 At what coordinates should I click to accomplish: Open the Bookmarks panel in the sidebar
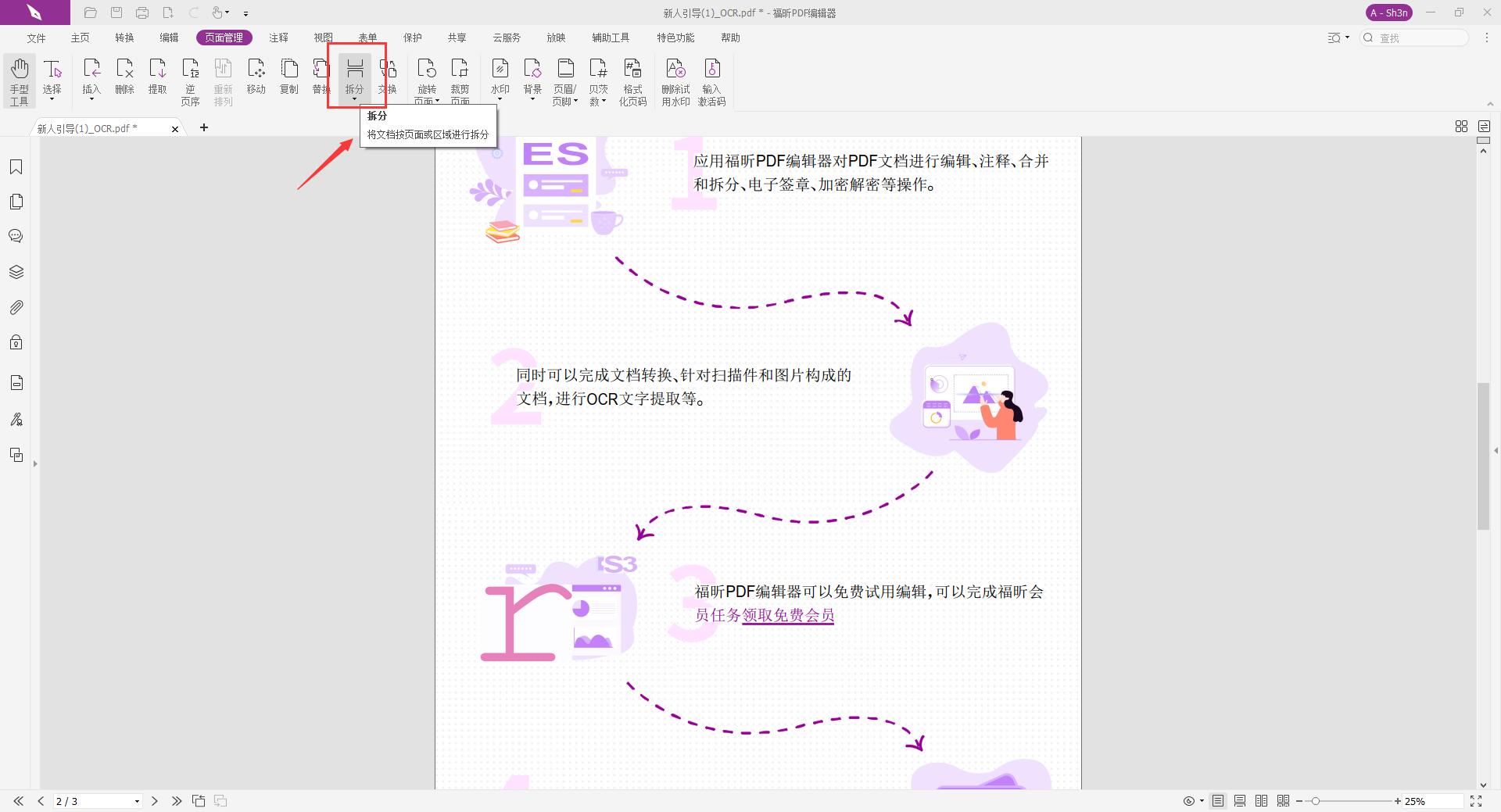(16, 166)
